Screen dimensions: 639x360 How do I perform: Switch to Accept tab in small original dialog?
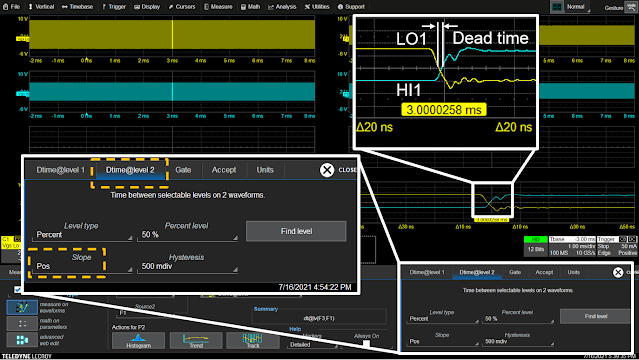pyautogui.click(x=544, y=272)
